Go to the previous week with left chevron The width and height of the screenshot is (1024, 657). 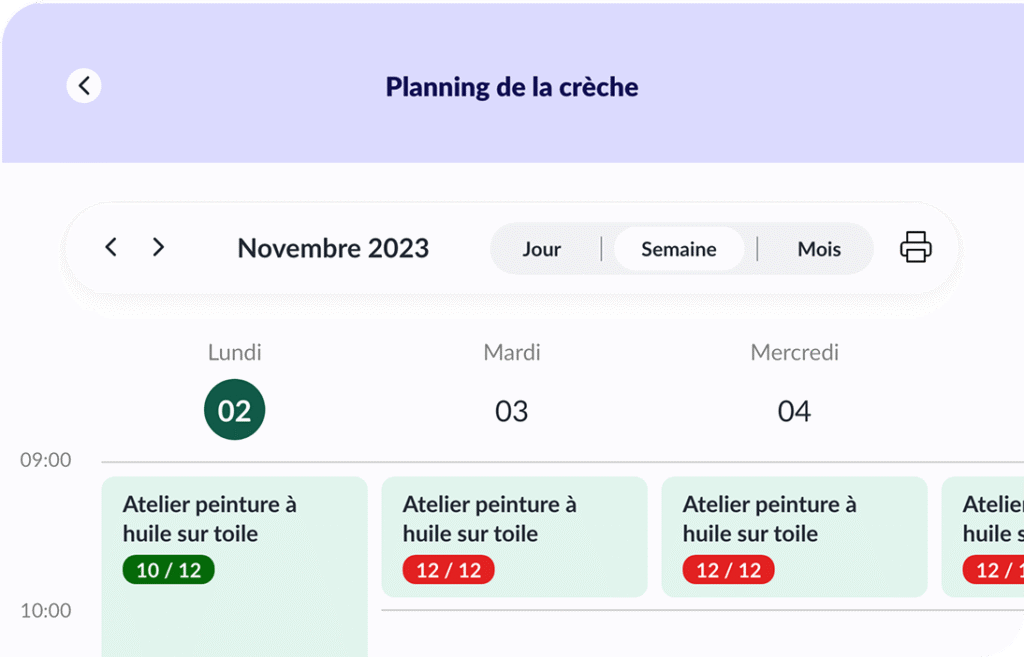(111, 248)
